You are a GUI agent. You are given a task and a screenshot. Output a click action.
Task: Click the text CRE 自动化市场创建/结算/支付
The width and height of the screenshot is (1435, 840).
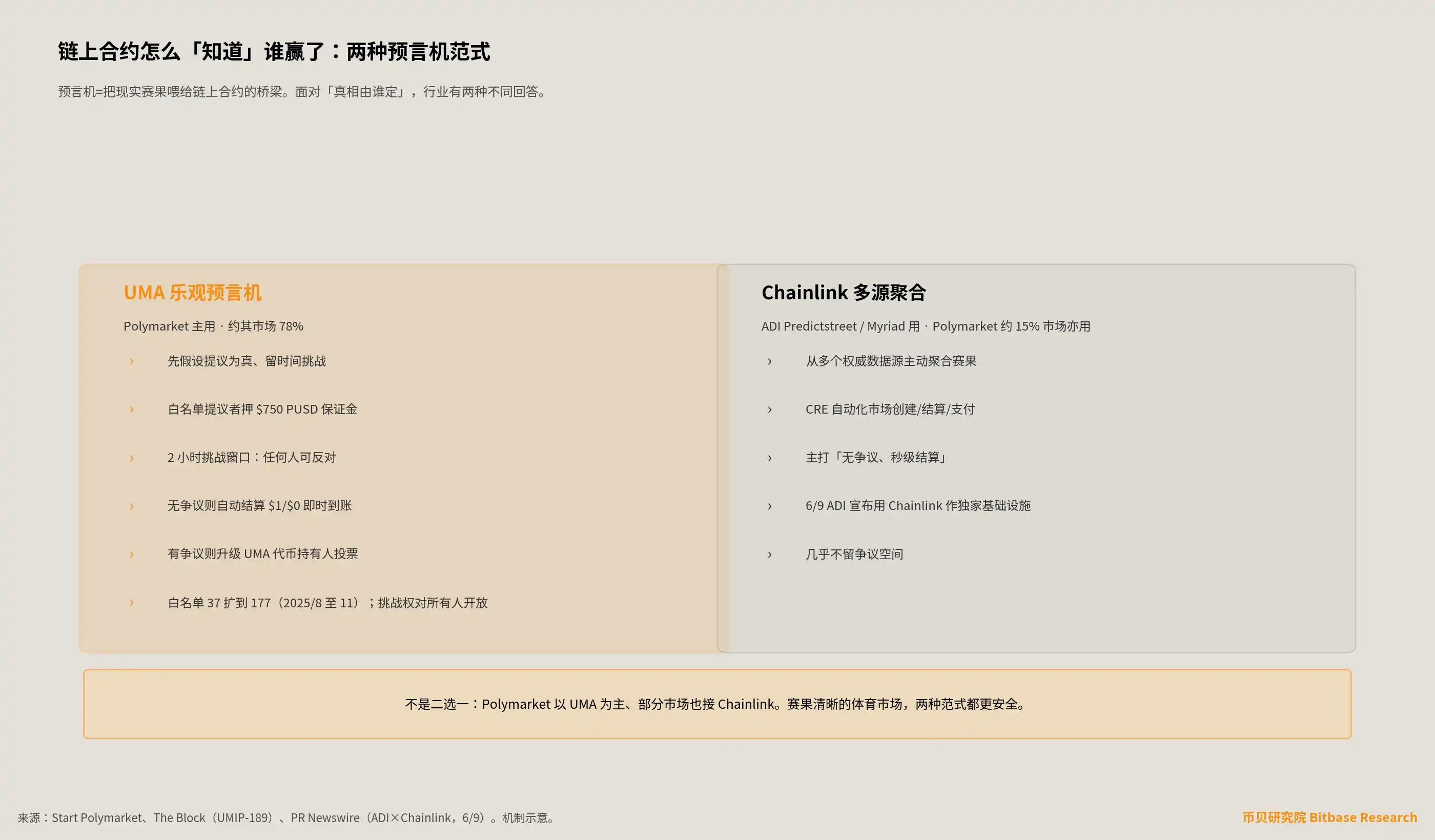point(890,409)
